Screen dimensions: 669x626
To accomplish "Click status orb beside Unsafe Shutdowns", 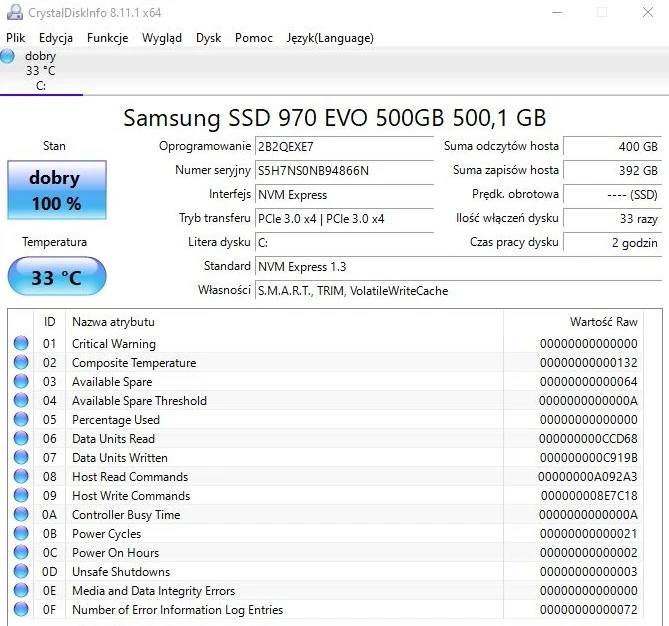I will point(21,572).
